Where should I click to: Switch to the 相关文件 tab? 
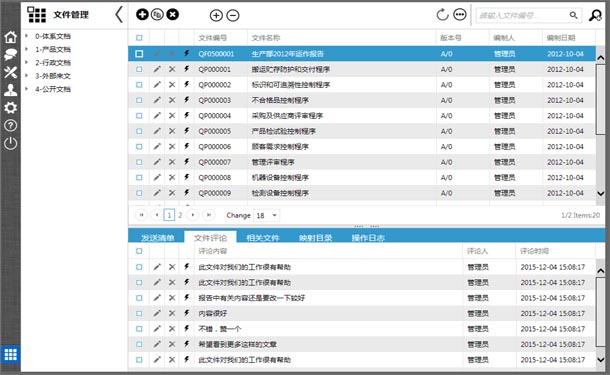[x=263, y=238]
